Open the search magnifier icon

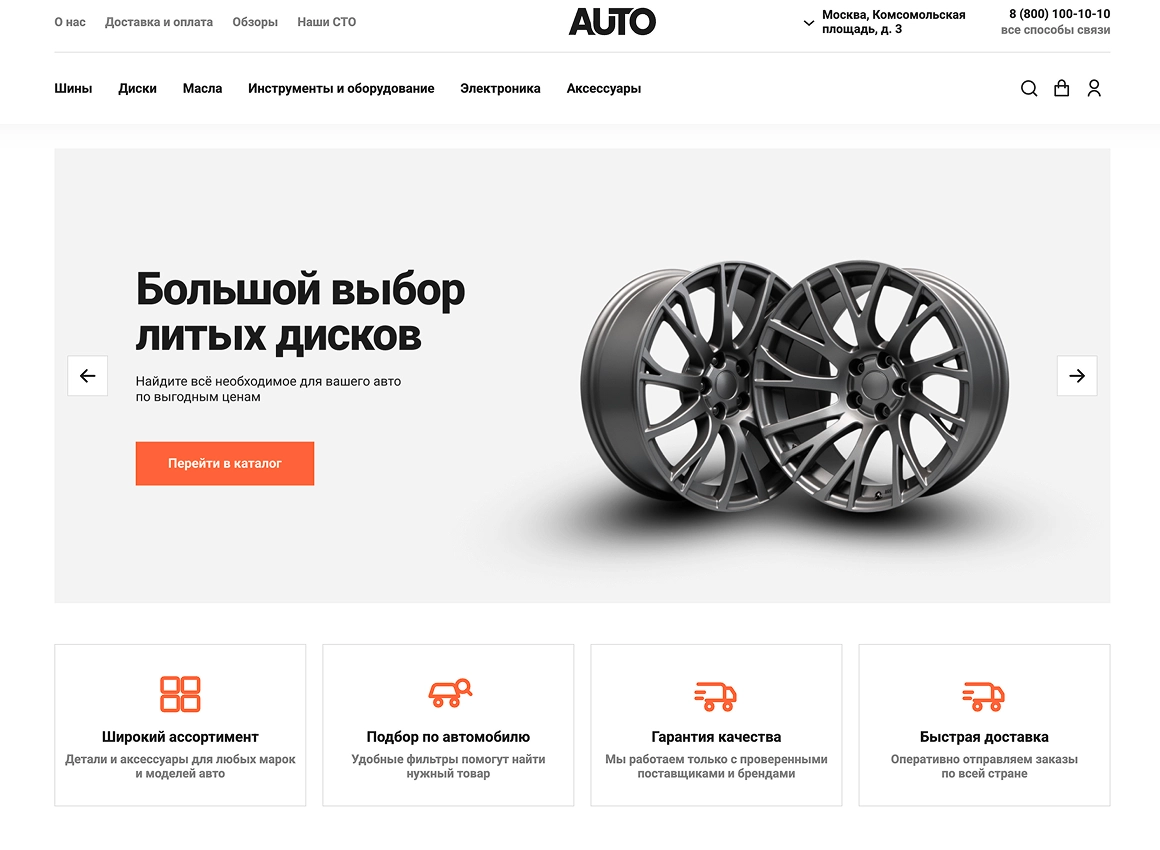click(1028, 89)
